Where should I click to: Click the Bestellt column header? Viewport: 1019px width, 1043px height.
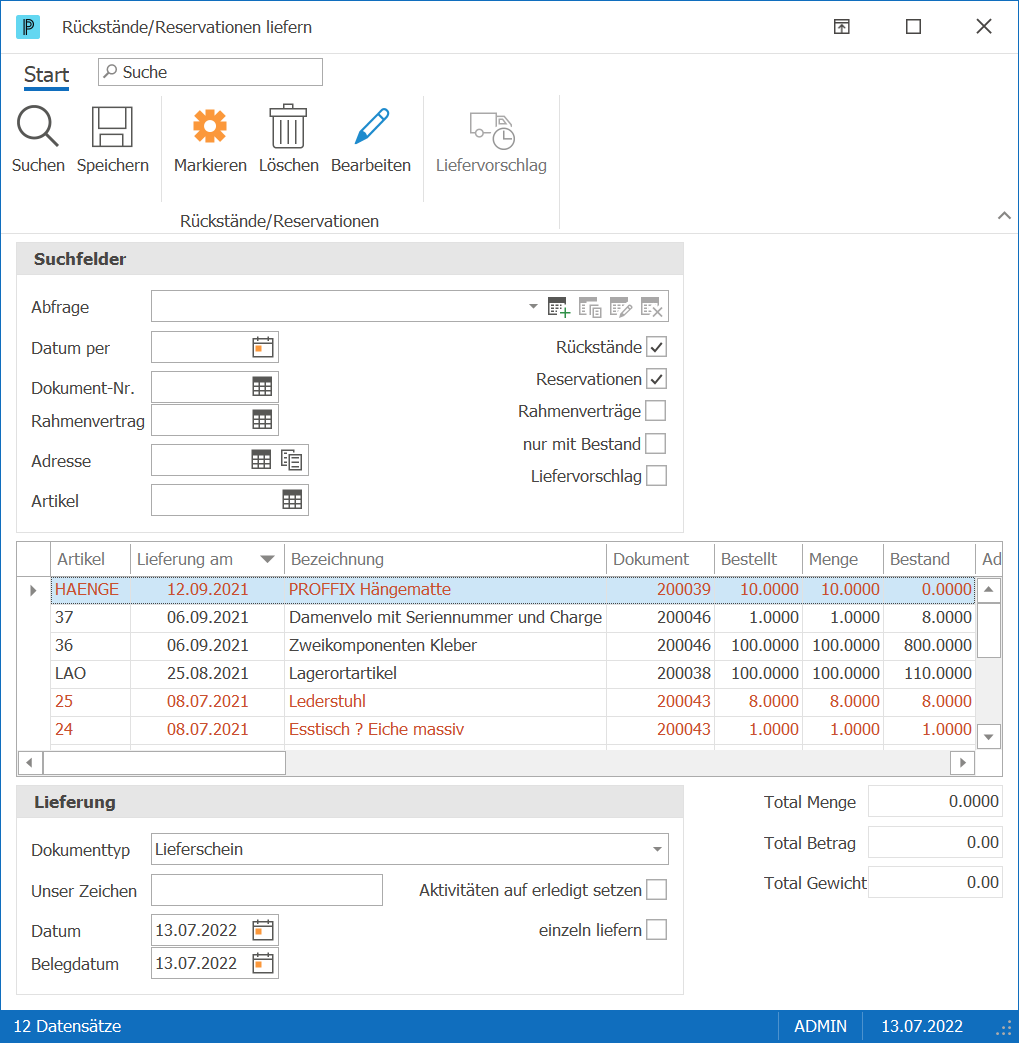tap(758, 559)
